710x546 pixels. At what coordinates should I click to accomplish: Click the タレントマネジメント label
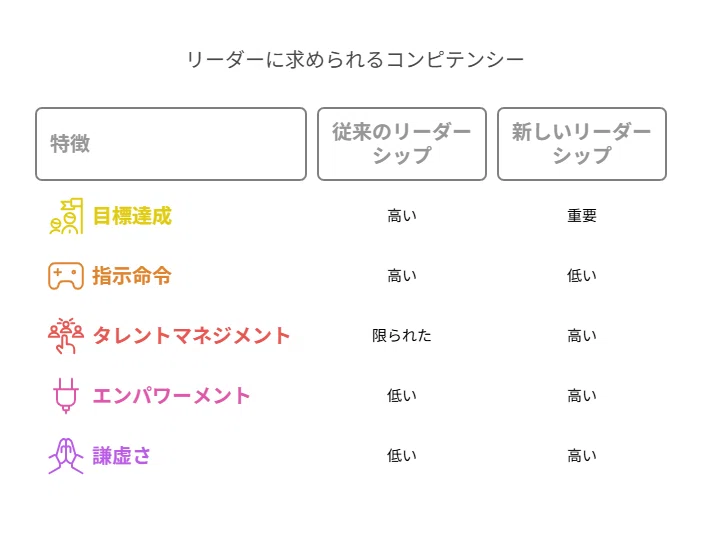192,336
